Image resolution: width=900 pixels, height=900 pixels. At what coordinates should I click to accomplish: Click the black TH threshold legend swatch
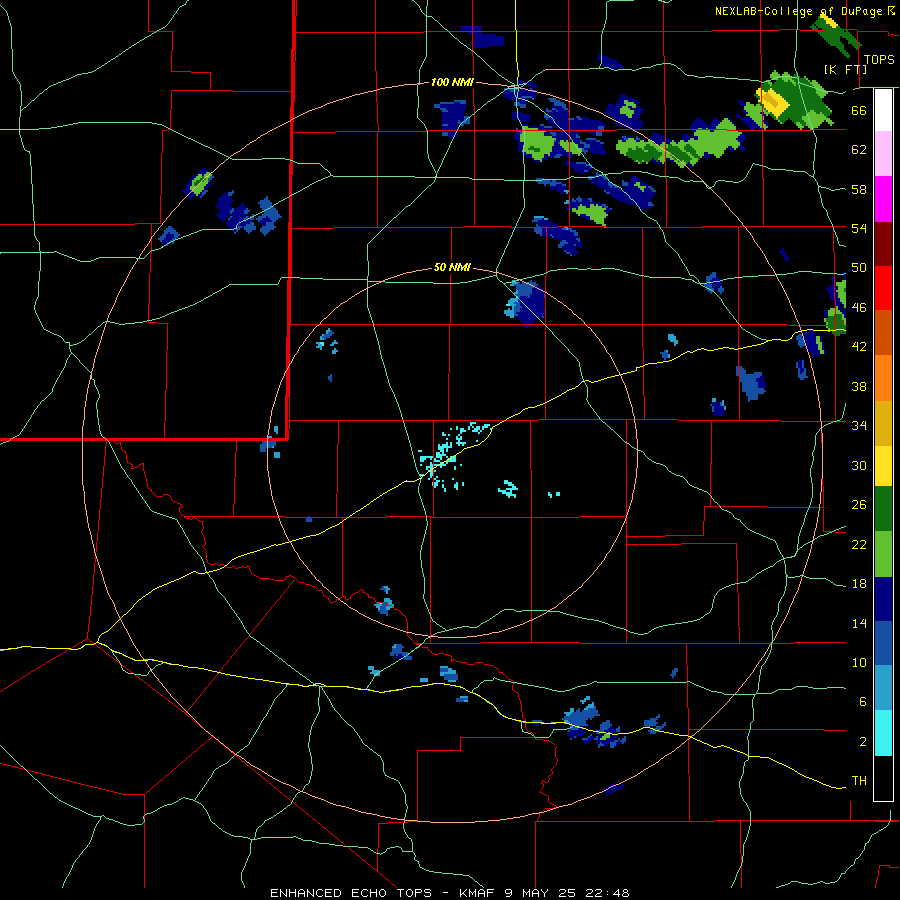883,778
